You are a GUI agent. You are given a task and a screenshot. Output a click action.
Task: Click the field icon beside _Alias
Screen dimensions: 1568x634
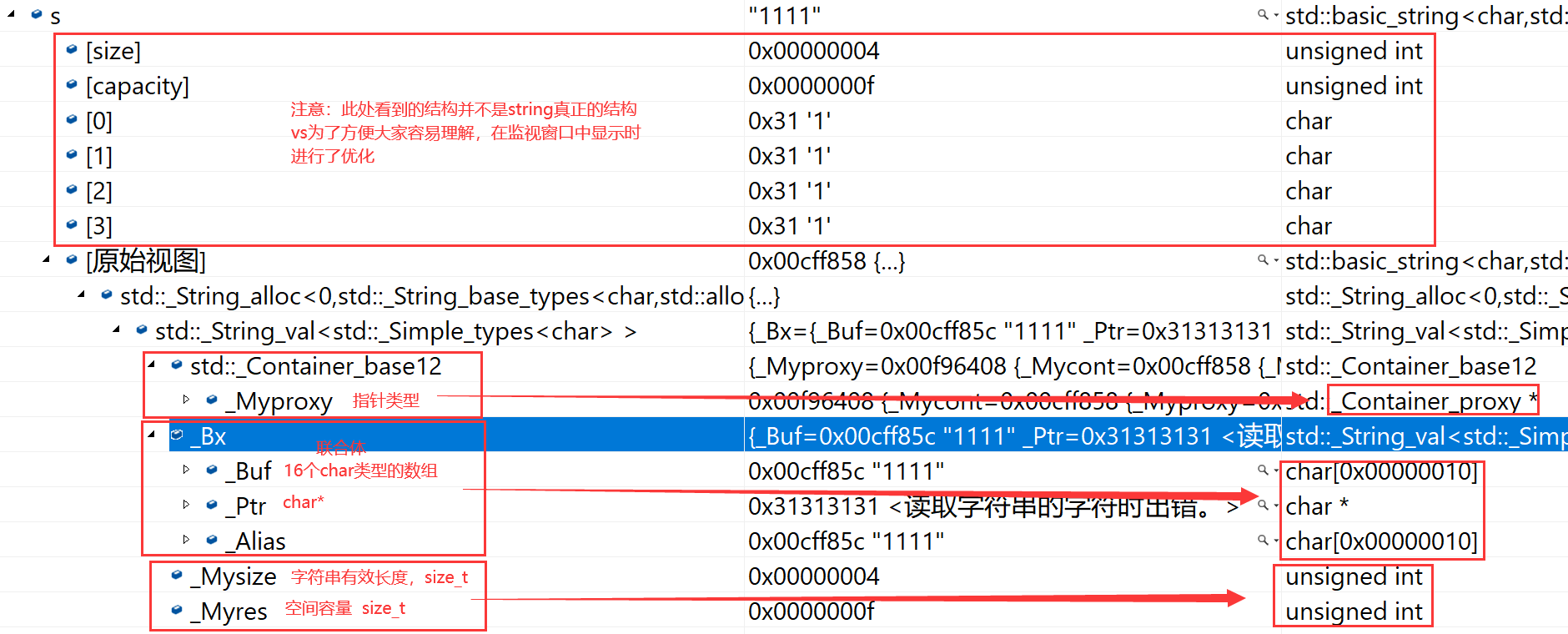[212, 540]
